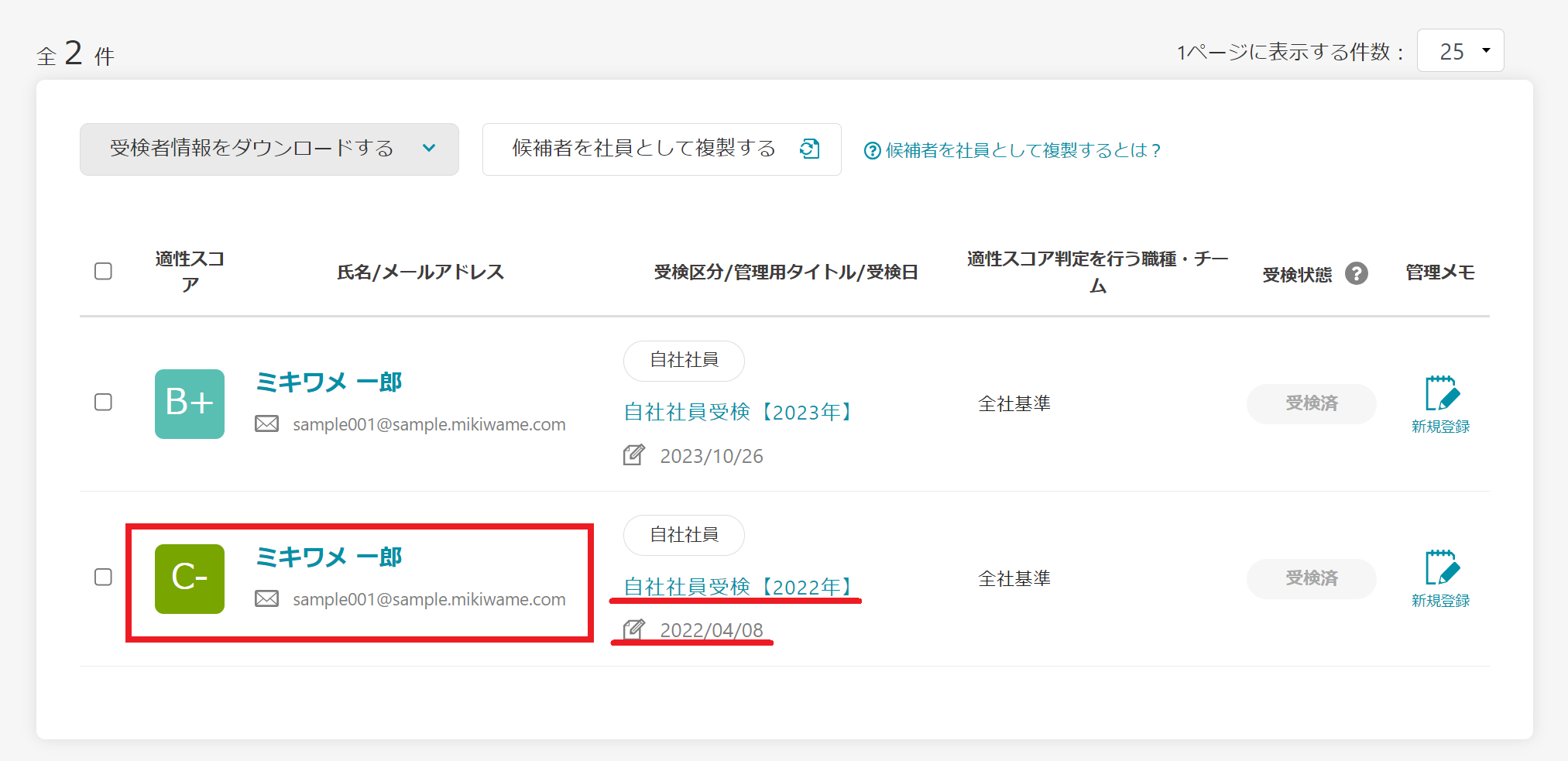Click the name ミキワメ 一郎 in the B+ row
1568x761 pixels.
[x=329, y=382]
